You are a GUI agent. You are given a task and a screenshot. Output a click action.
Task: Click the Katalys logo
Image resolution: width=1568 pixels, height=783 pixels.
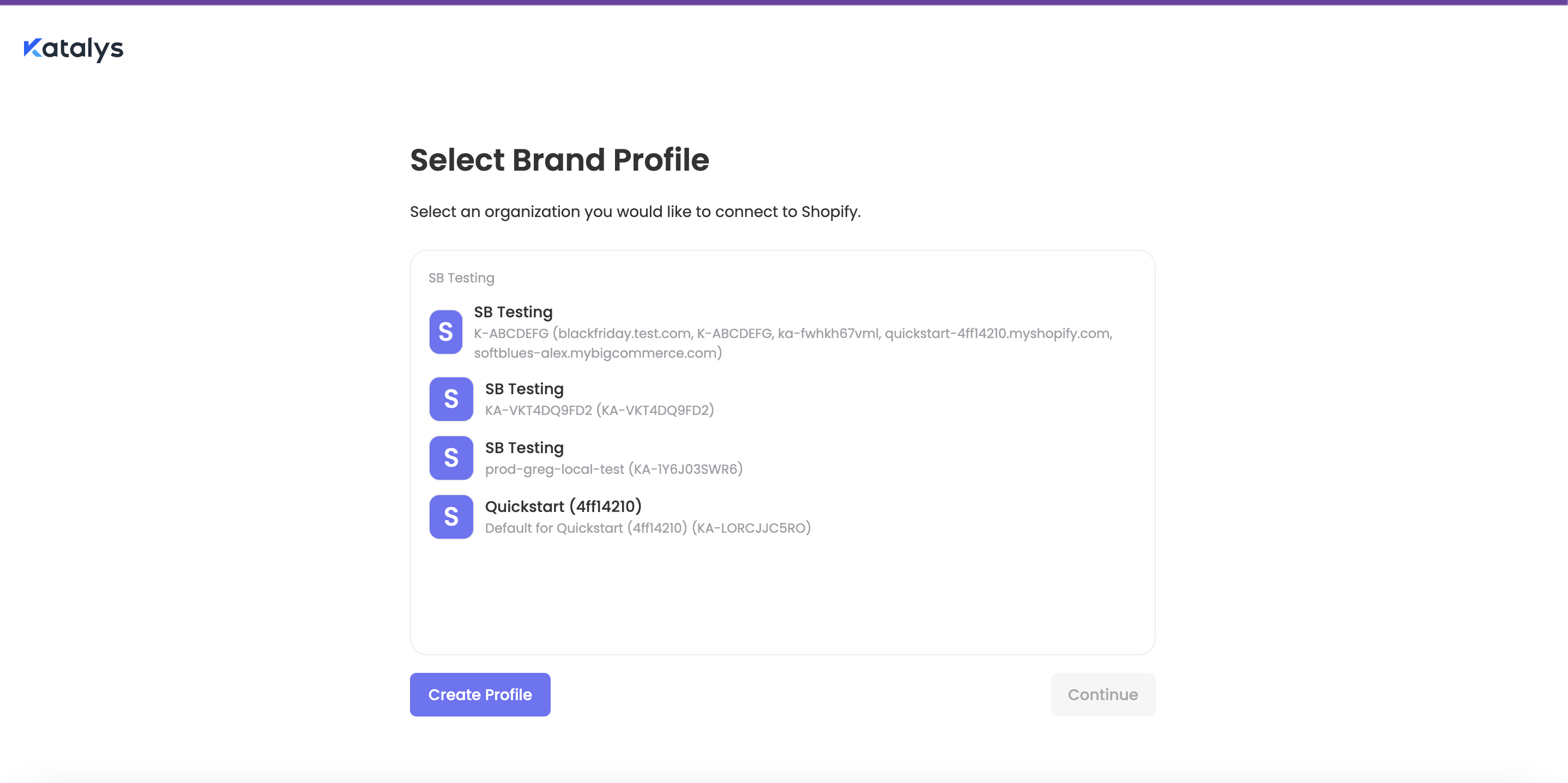73,49
